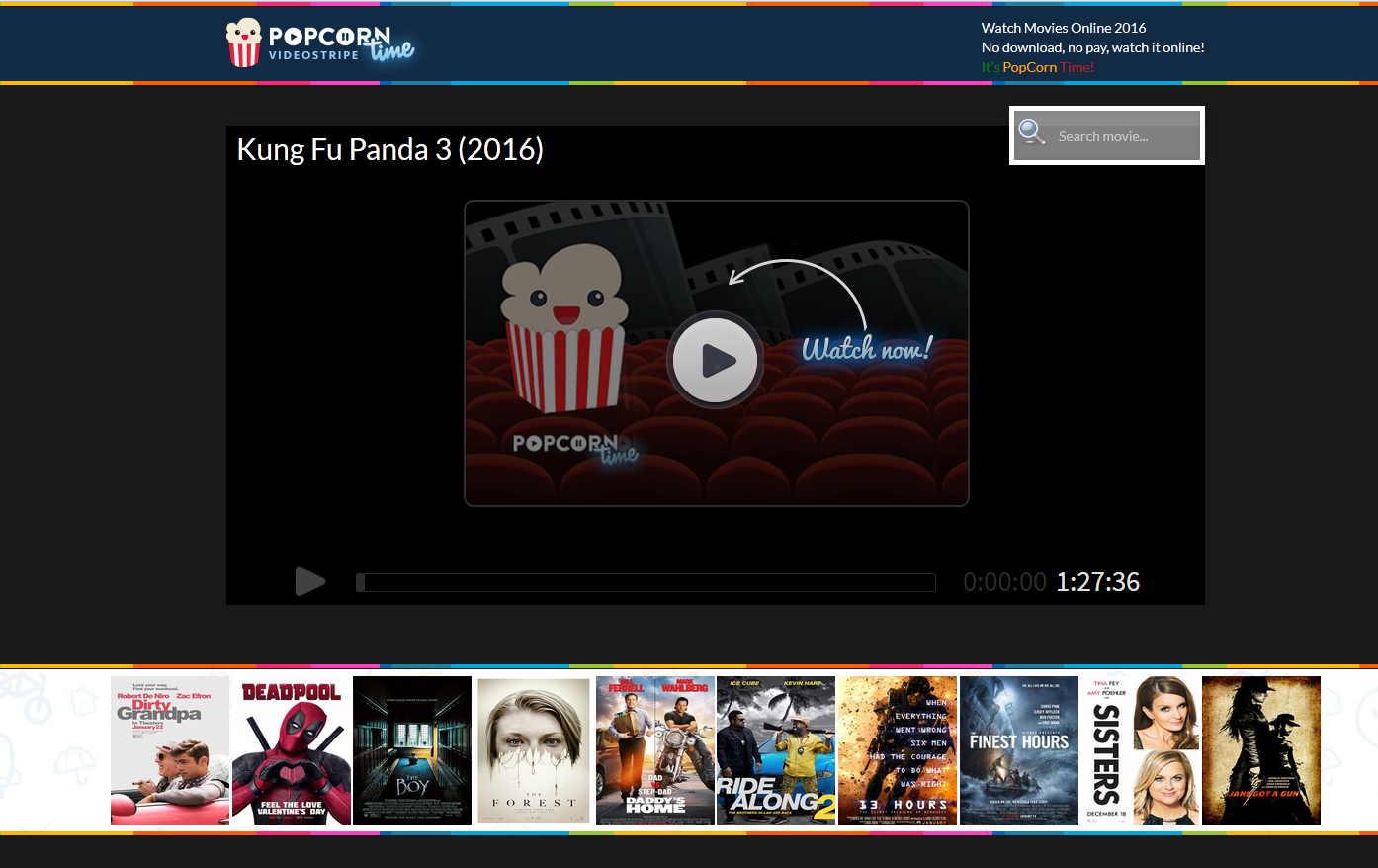1378x868 pixels.
Task: Click the Watch Movies Online 2016 tagline
Action: 1064,28
